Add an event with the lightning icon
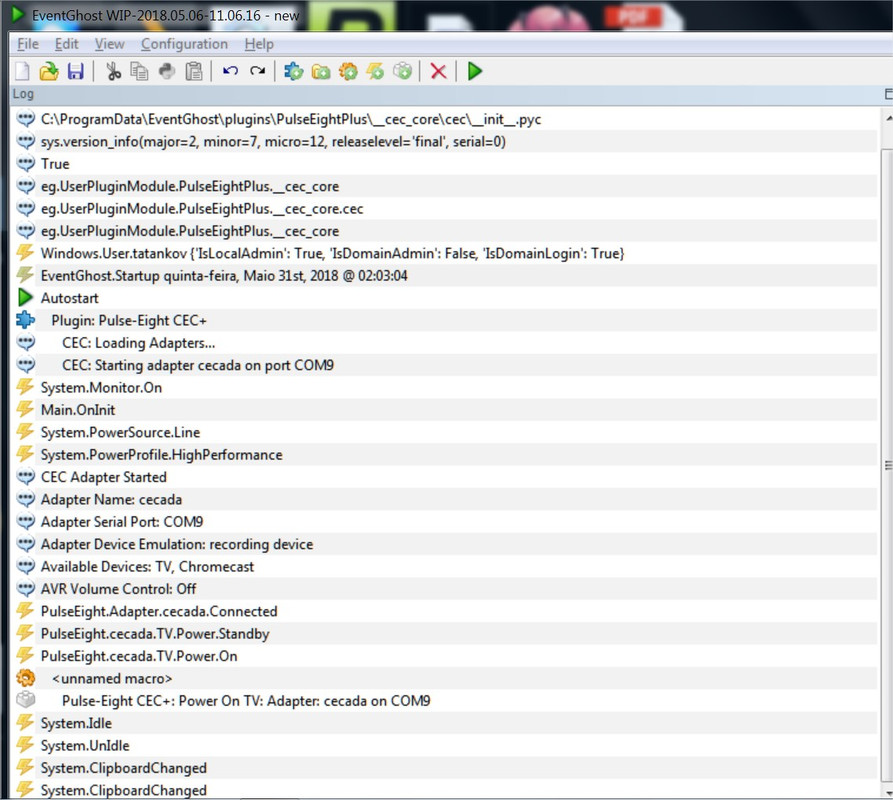Screen dimensions: 893x800 tap(375, 71)
